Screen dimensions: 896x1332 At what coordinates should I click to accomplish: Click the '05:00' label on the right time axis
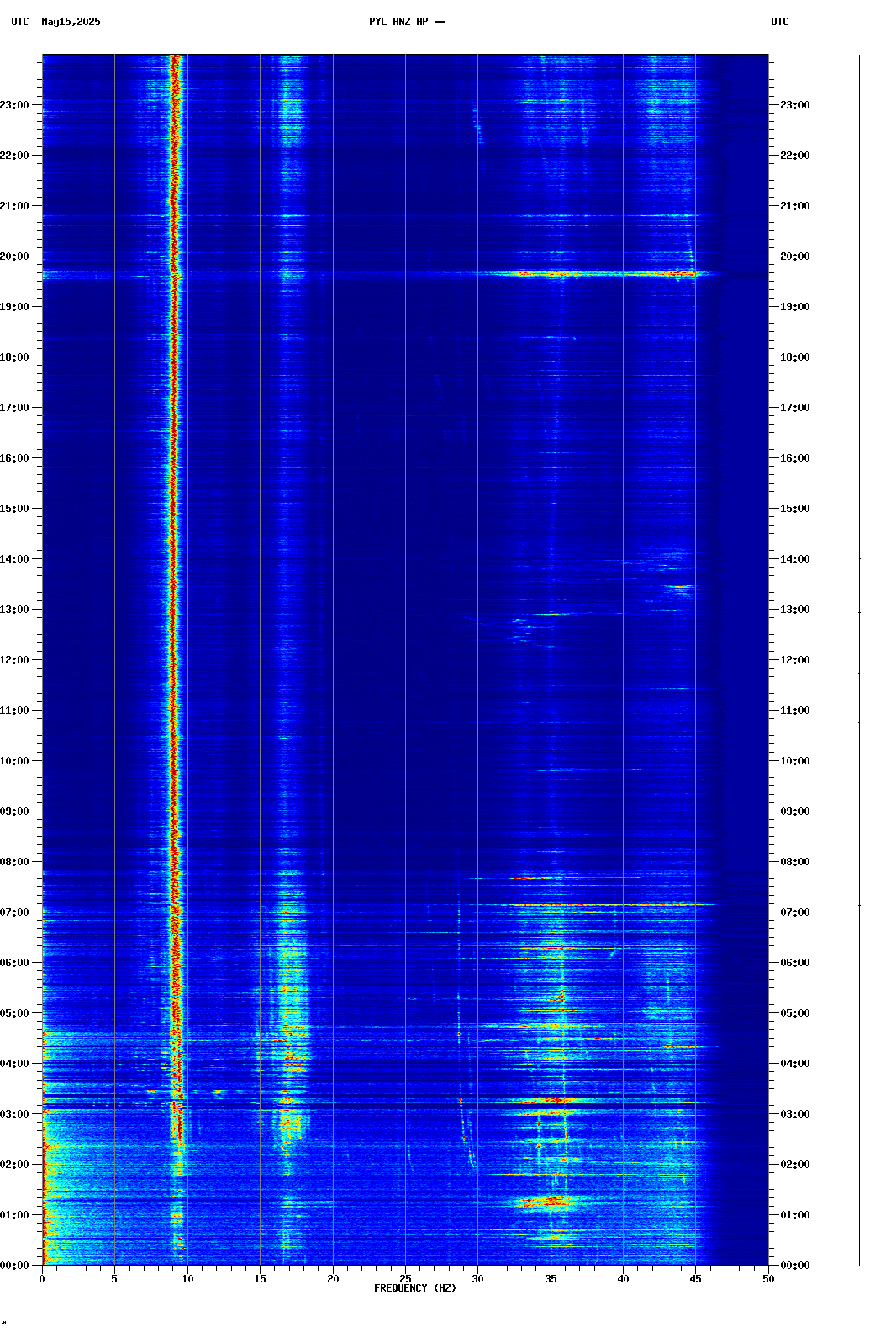pyautogui.click(x=795, y=1013)
